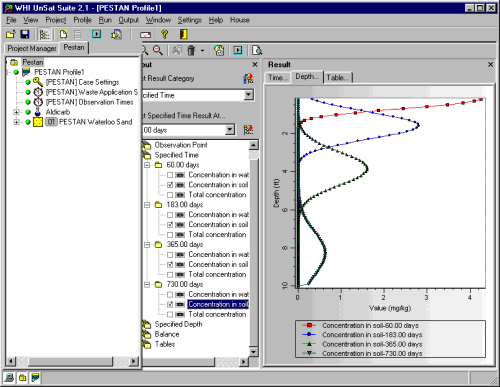The height and width of the screenshot is (387, 500).
Task: Click the output results icon in main toolbar
Action: (x=116, y=34)
